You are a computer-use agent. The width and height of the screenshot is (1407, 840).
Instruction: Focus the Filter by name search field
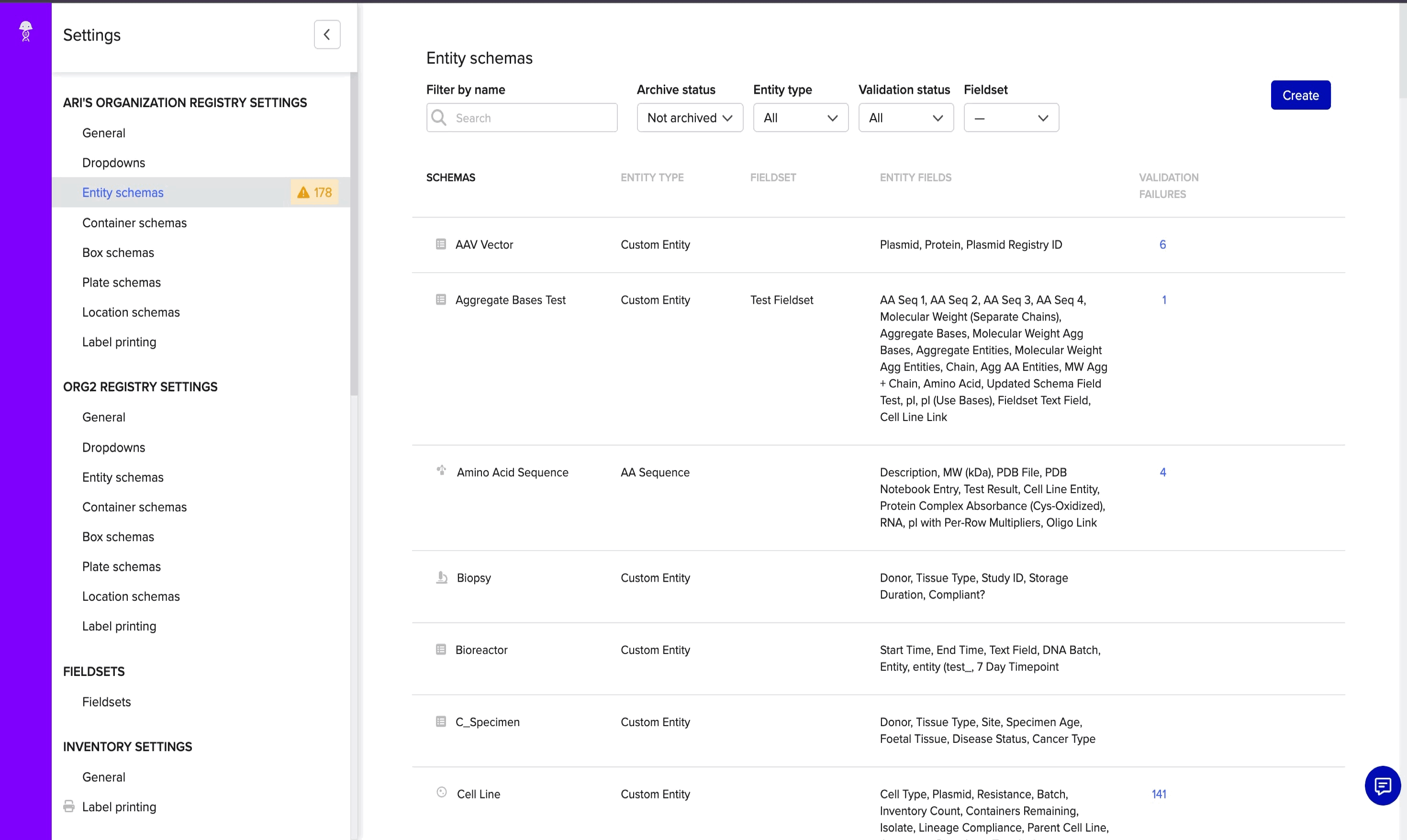pyautogui.click(x=532, y=118)
